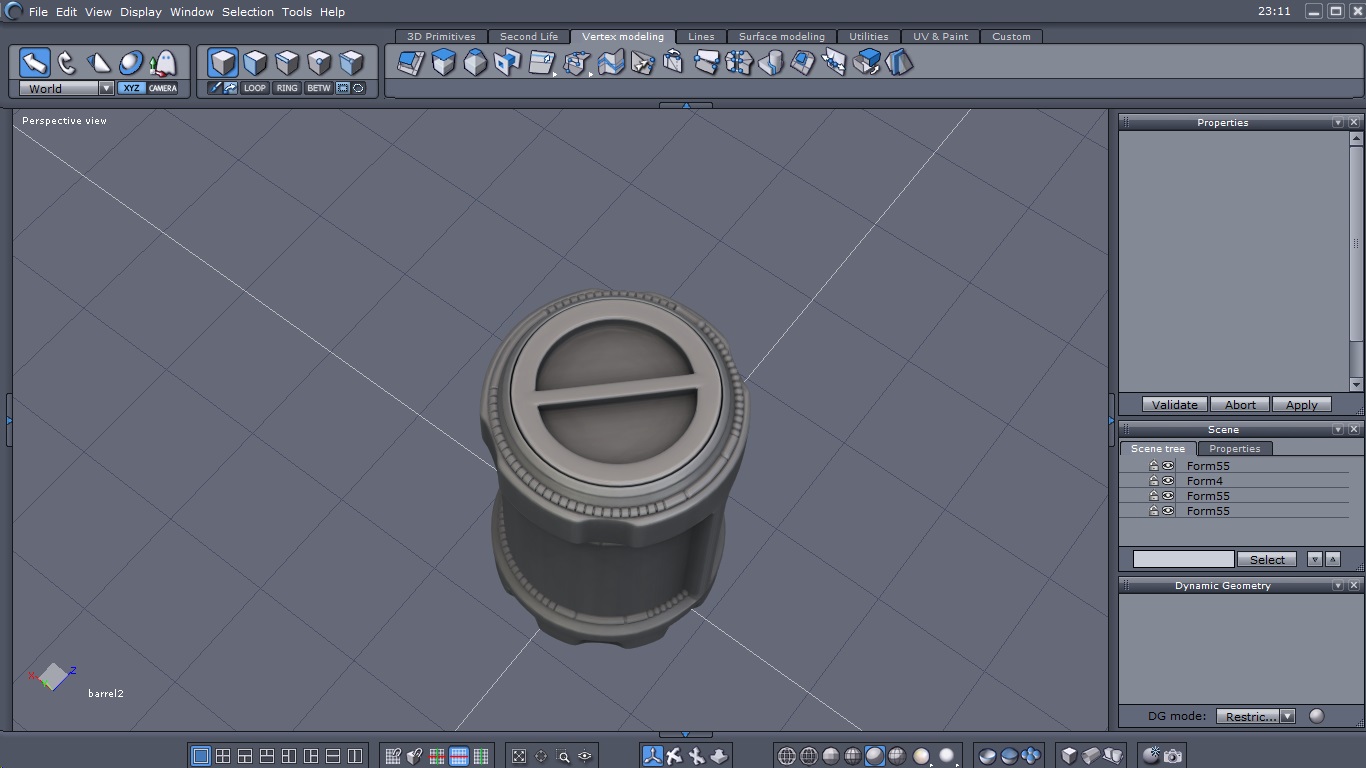
Task: Toggle visibility eye of Form4
Action: coord(1168,481)
